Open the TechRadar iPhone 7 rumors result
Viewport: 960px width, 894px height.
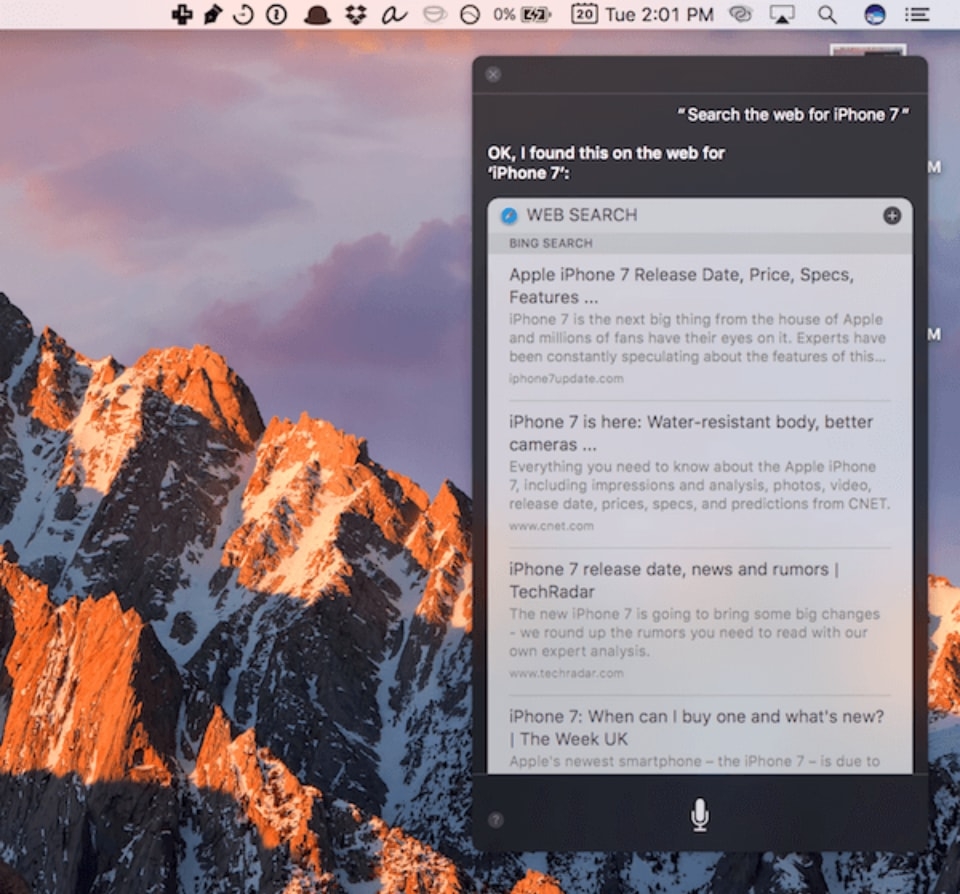673,580
